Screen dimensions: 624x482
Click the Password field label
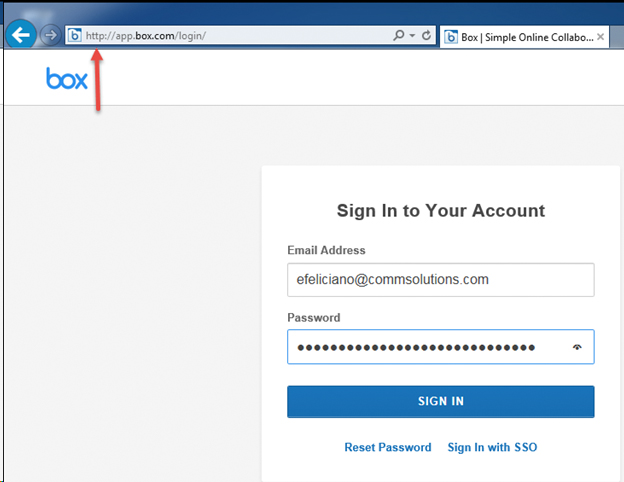pos(314,317)
